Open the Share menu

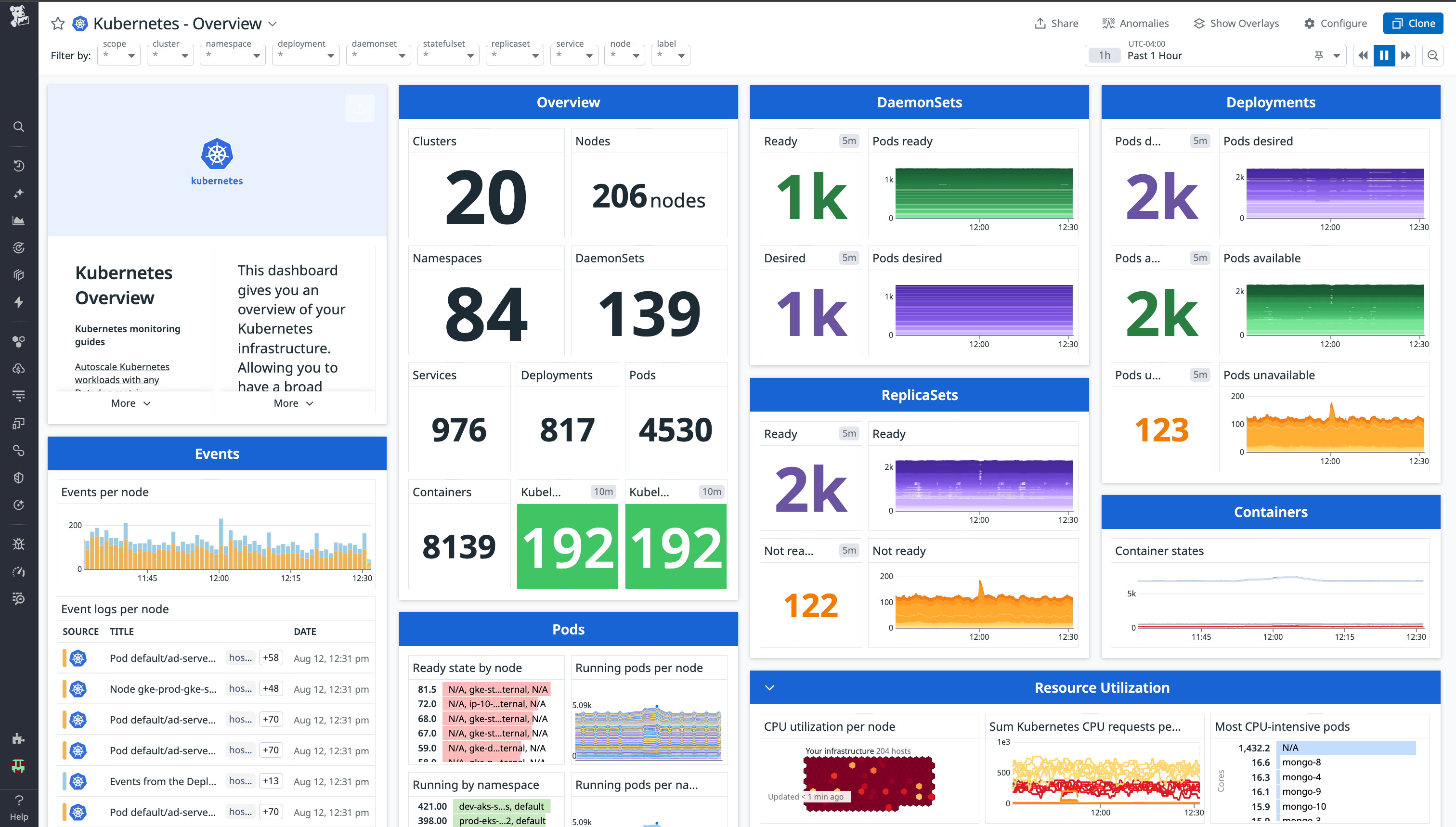(1056, 23)
